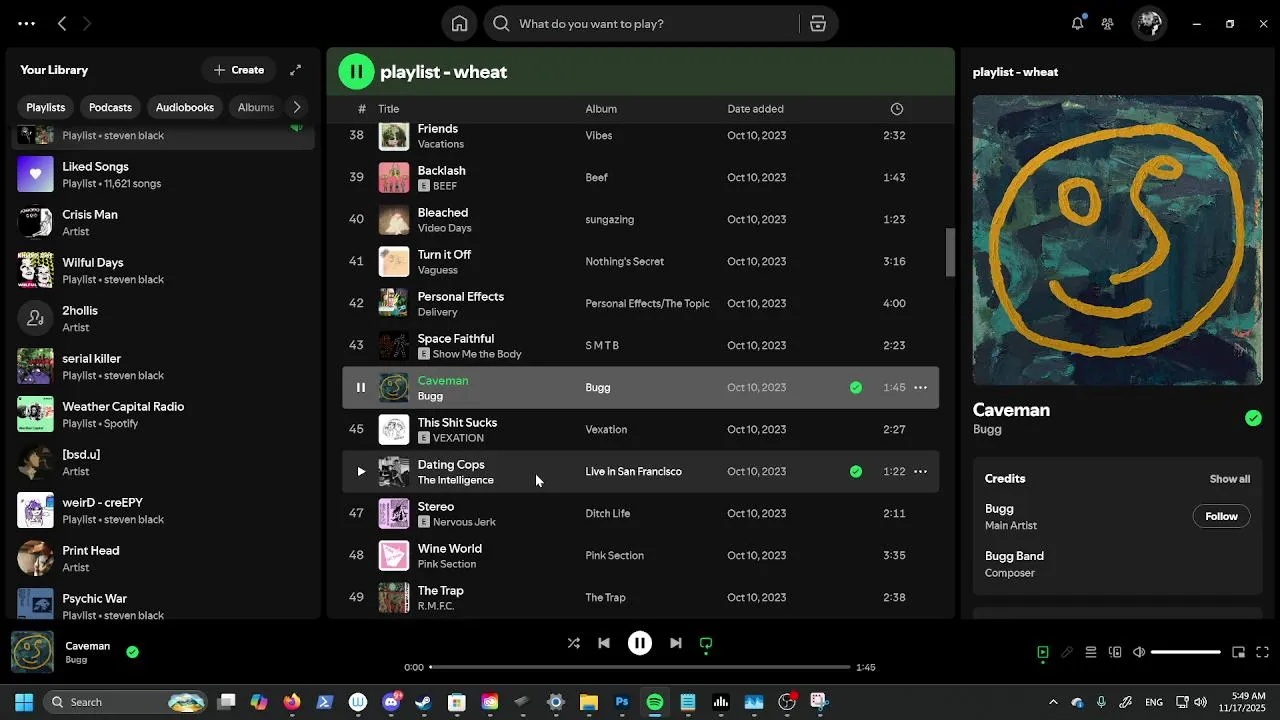
Task: Go back with the left arrow
Action: (x=62, y=23)
